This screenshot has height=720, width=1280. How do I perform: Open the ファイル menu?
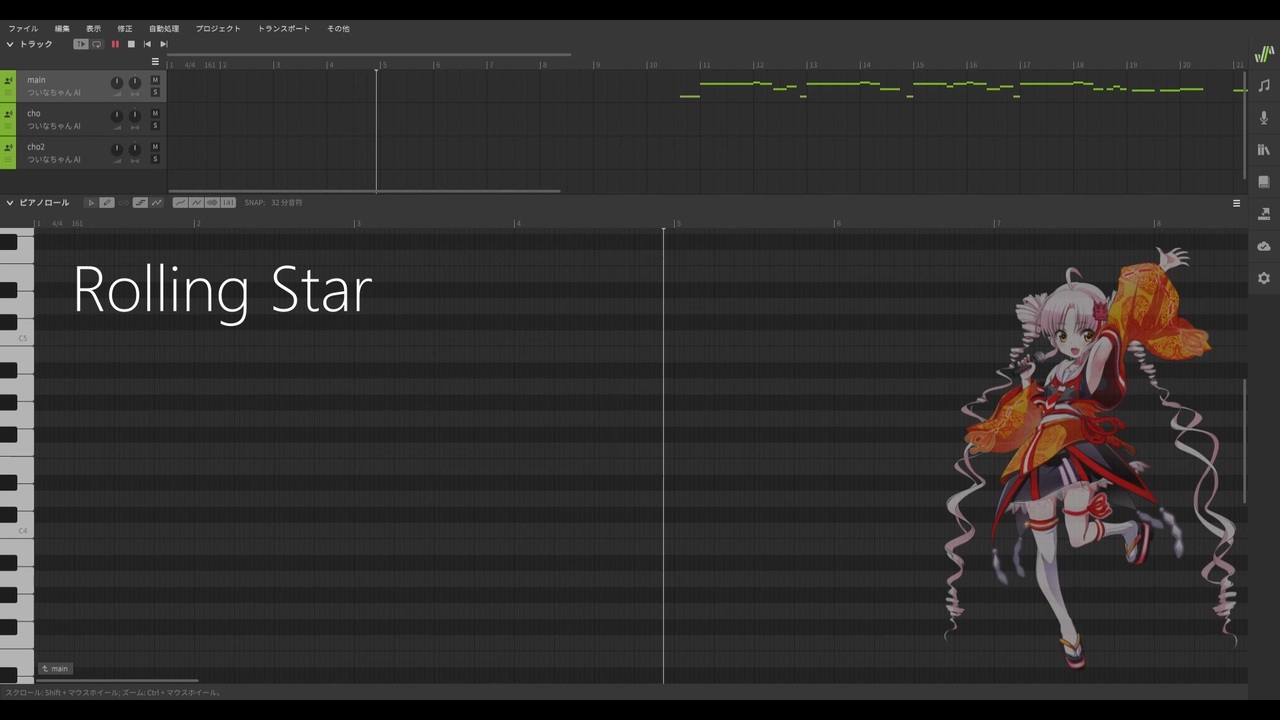pyautogui.click(x=23, y=29)
